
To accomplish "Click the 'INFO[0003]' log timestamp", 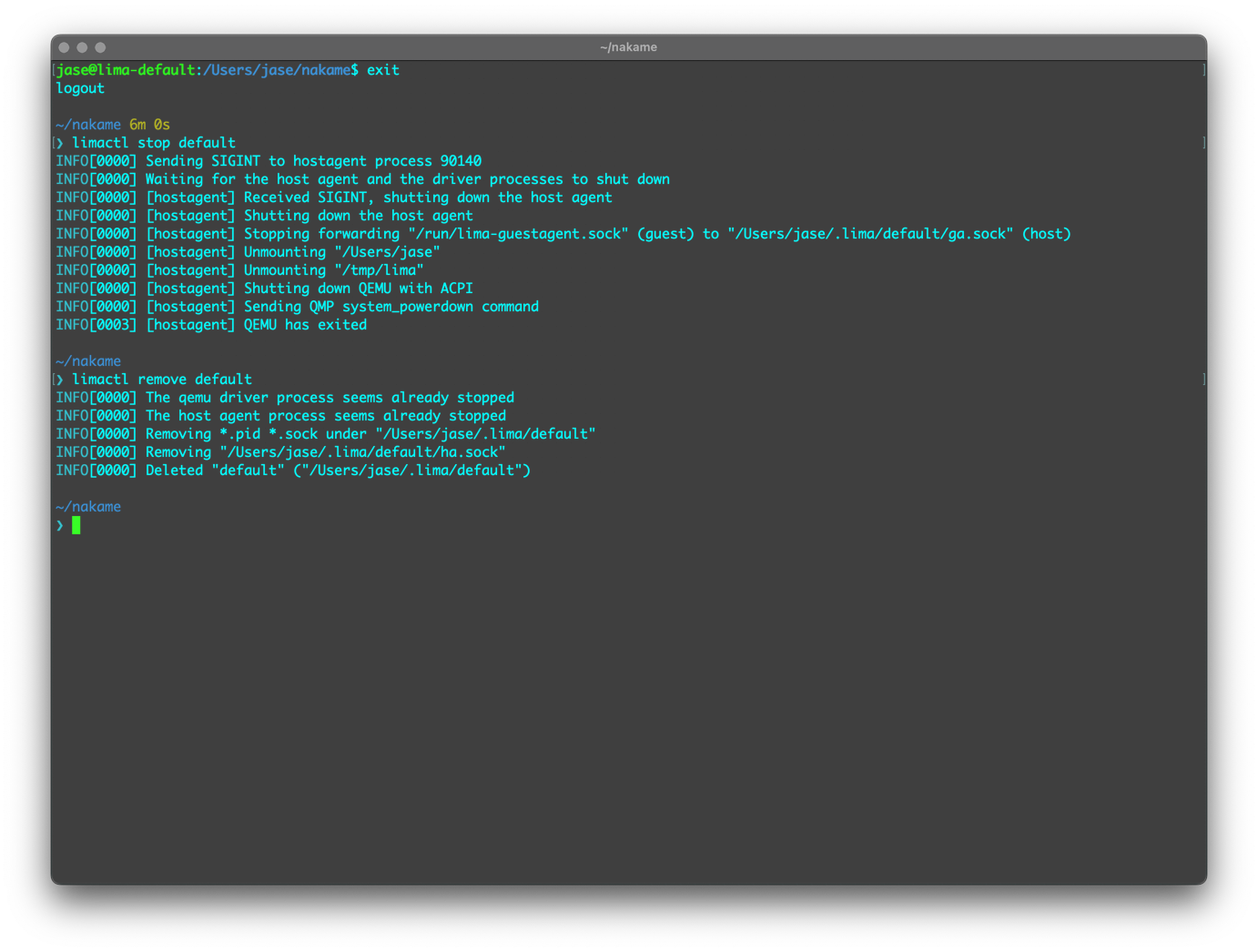I will click(x=96, y=325).
